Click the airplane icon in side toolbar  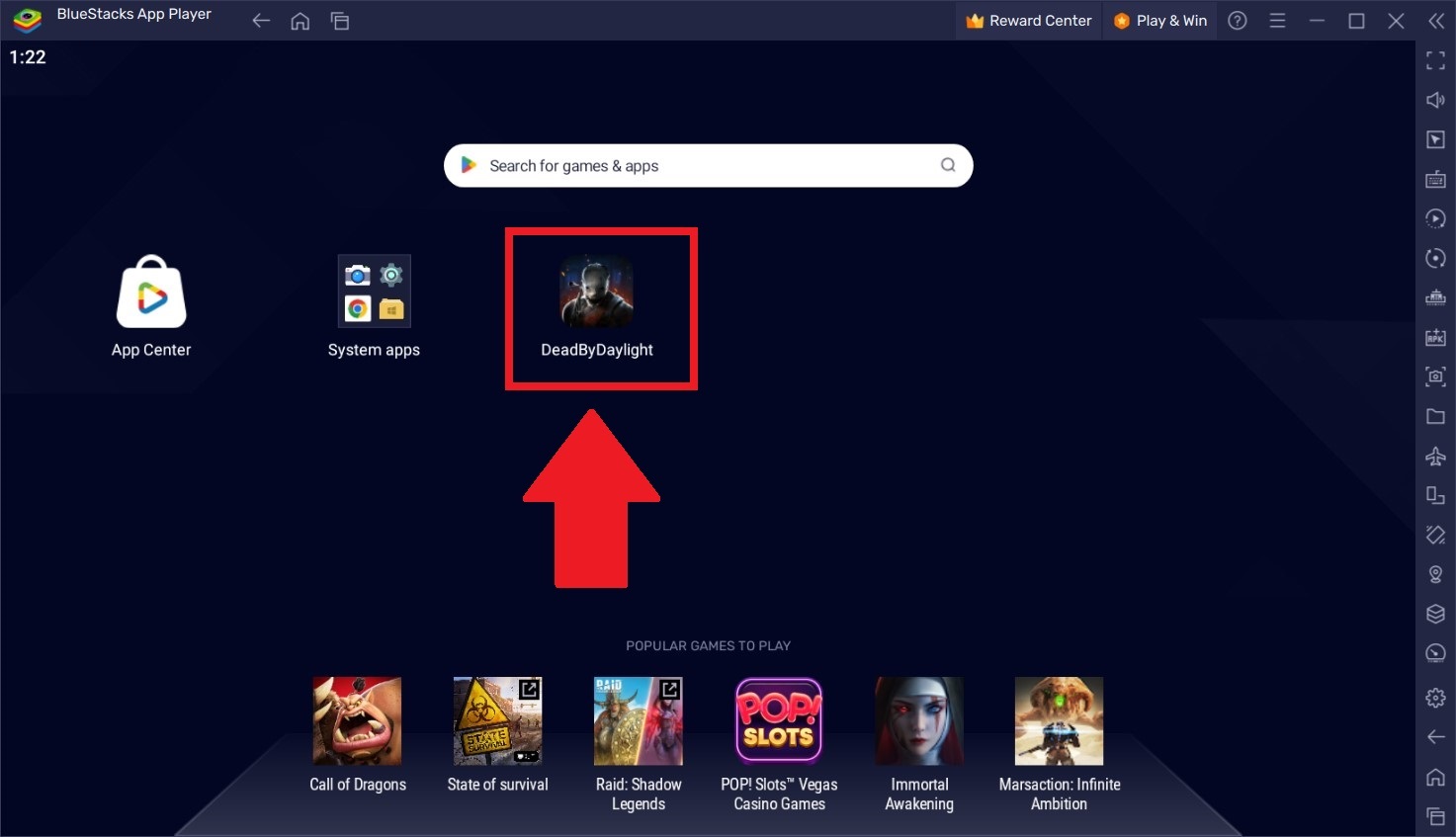point(1436,456)
